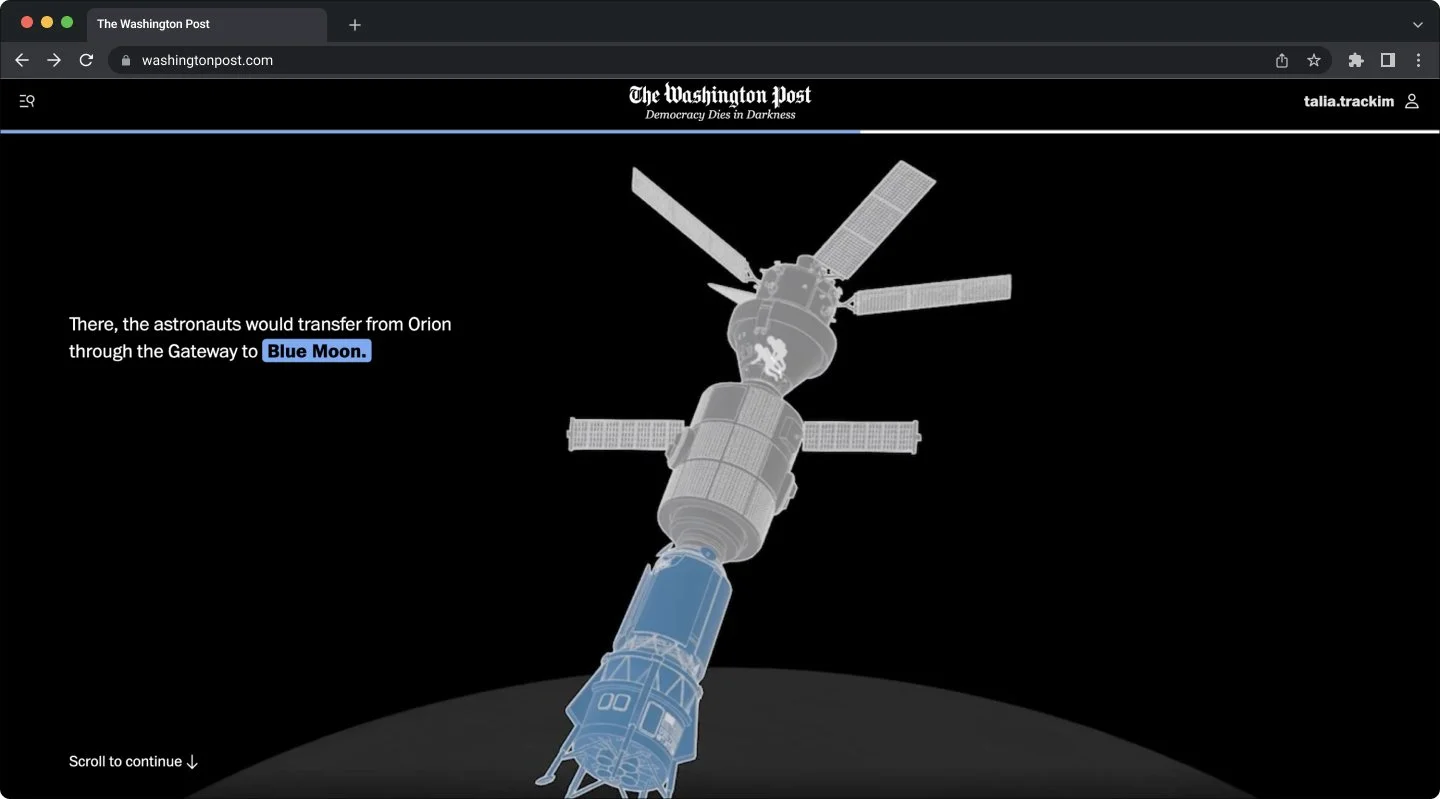Click the down arrow beside Scroll to continue

coord(193,762)
